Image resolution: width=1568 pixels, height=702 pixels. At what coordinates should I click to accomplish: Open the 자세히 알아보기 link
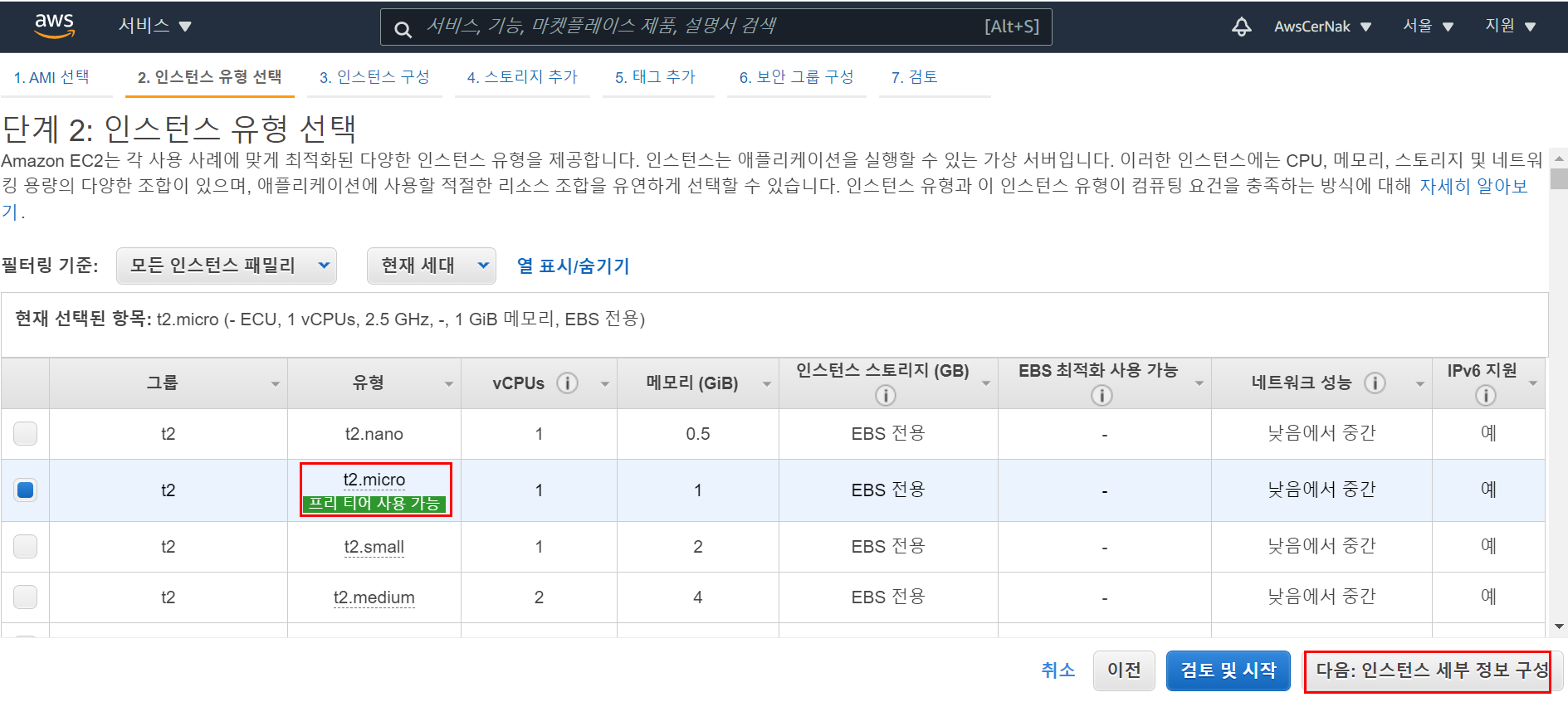pos(1473,186)
